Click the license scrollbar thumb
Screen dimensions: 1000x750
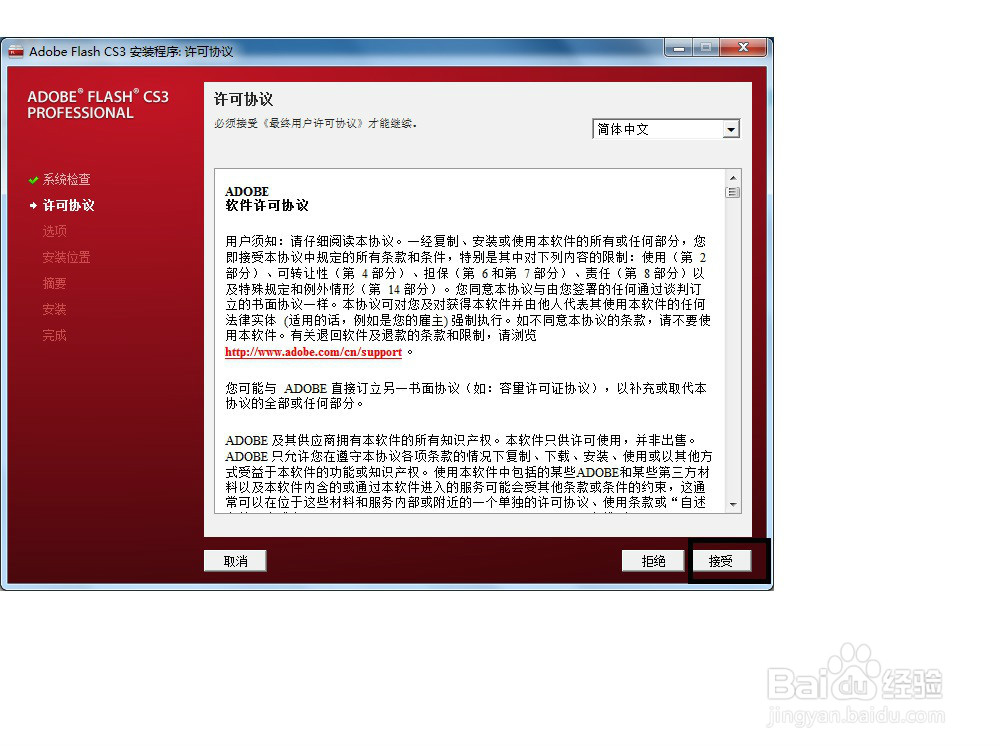click(x=733, y=193)
